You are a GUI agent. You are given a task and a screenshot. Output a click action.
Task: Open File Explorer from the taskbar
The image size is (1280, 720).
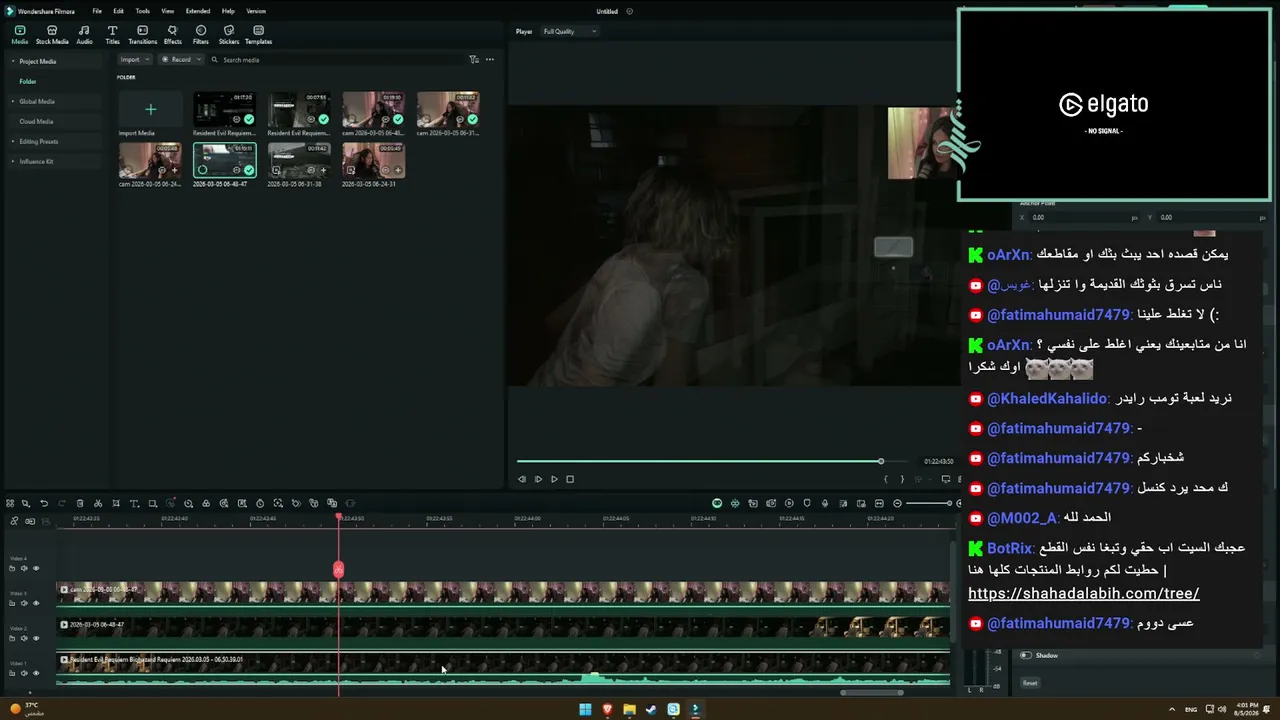coord(629,709)
